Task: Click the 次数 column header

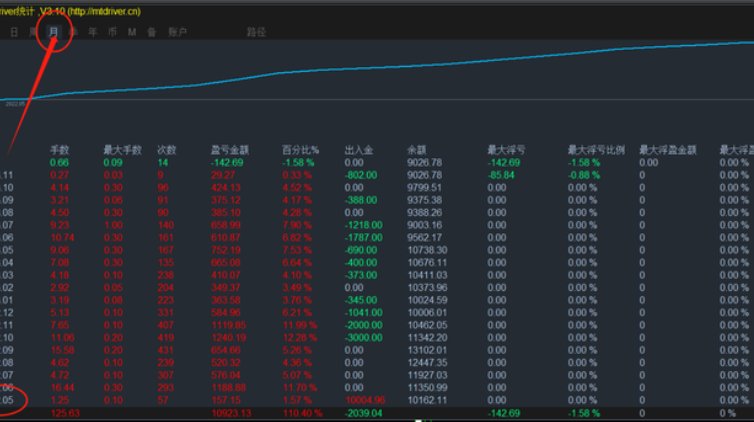Action: [x=167, y=150]
